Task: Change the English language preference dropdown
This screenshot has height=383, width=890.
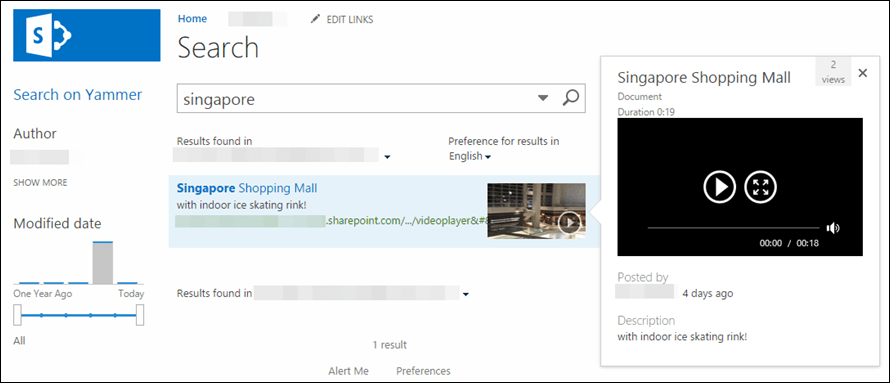Action: tap(470, 156)
